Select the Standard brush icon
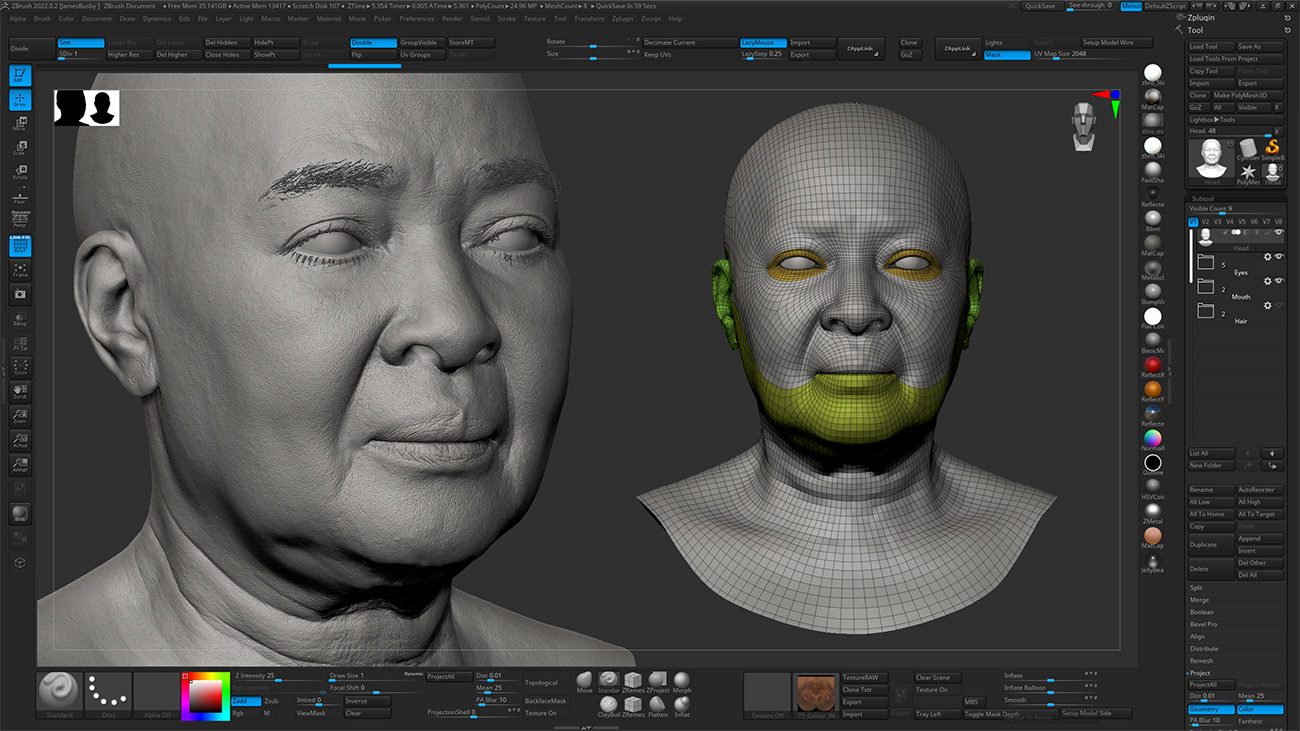 pyautogui.click(x=58, y=690)
